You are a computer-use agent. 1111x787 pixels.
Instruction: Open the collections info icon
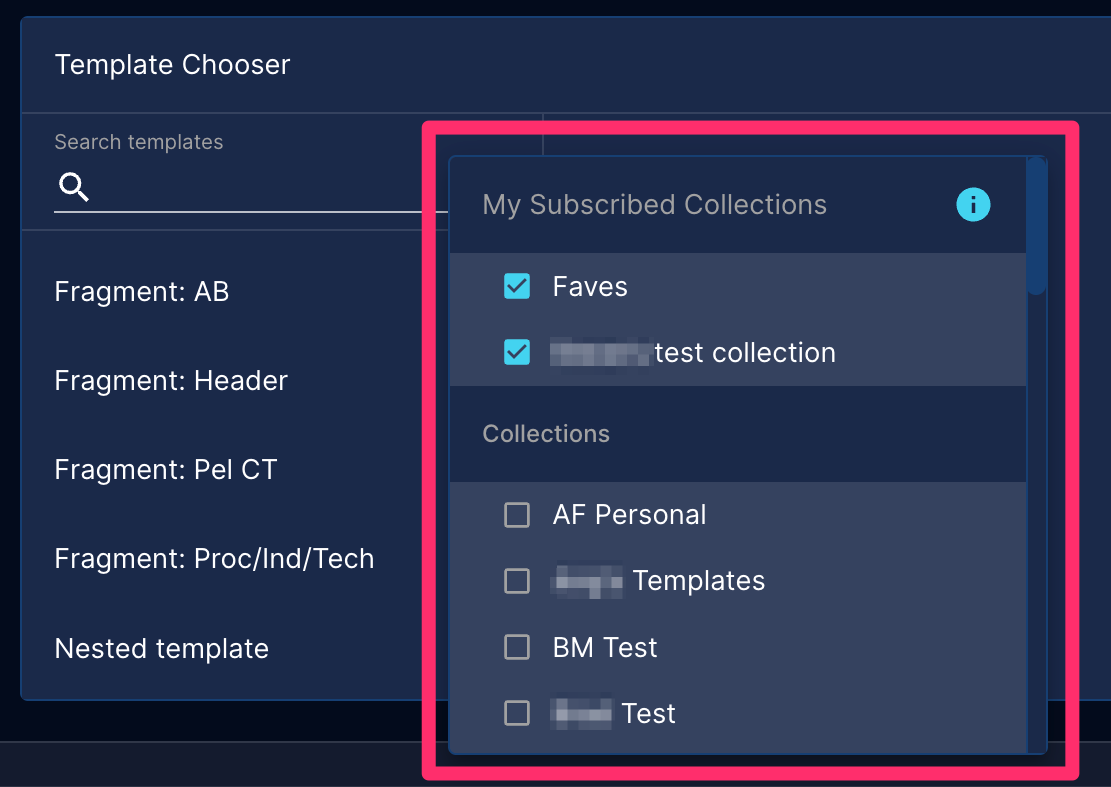point(973,205)
